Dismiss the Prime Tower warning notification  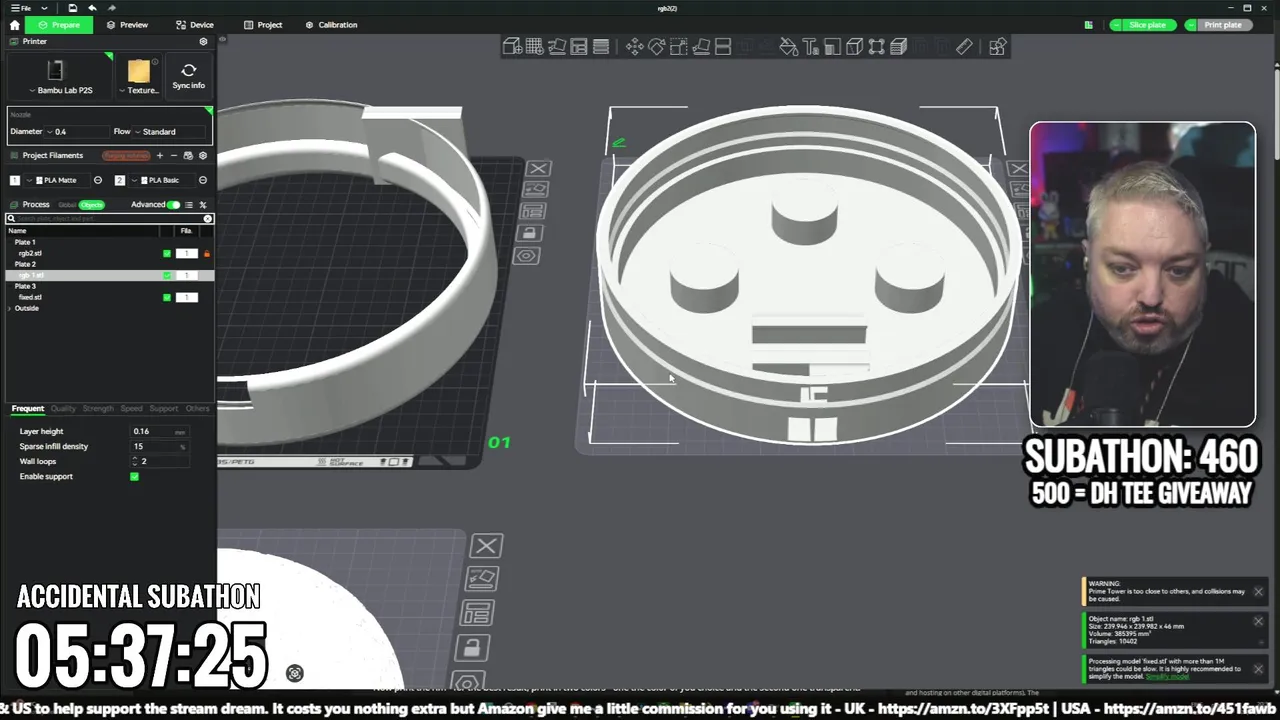click(1258, 592)
